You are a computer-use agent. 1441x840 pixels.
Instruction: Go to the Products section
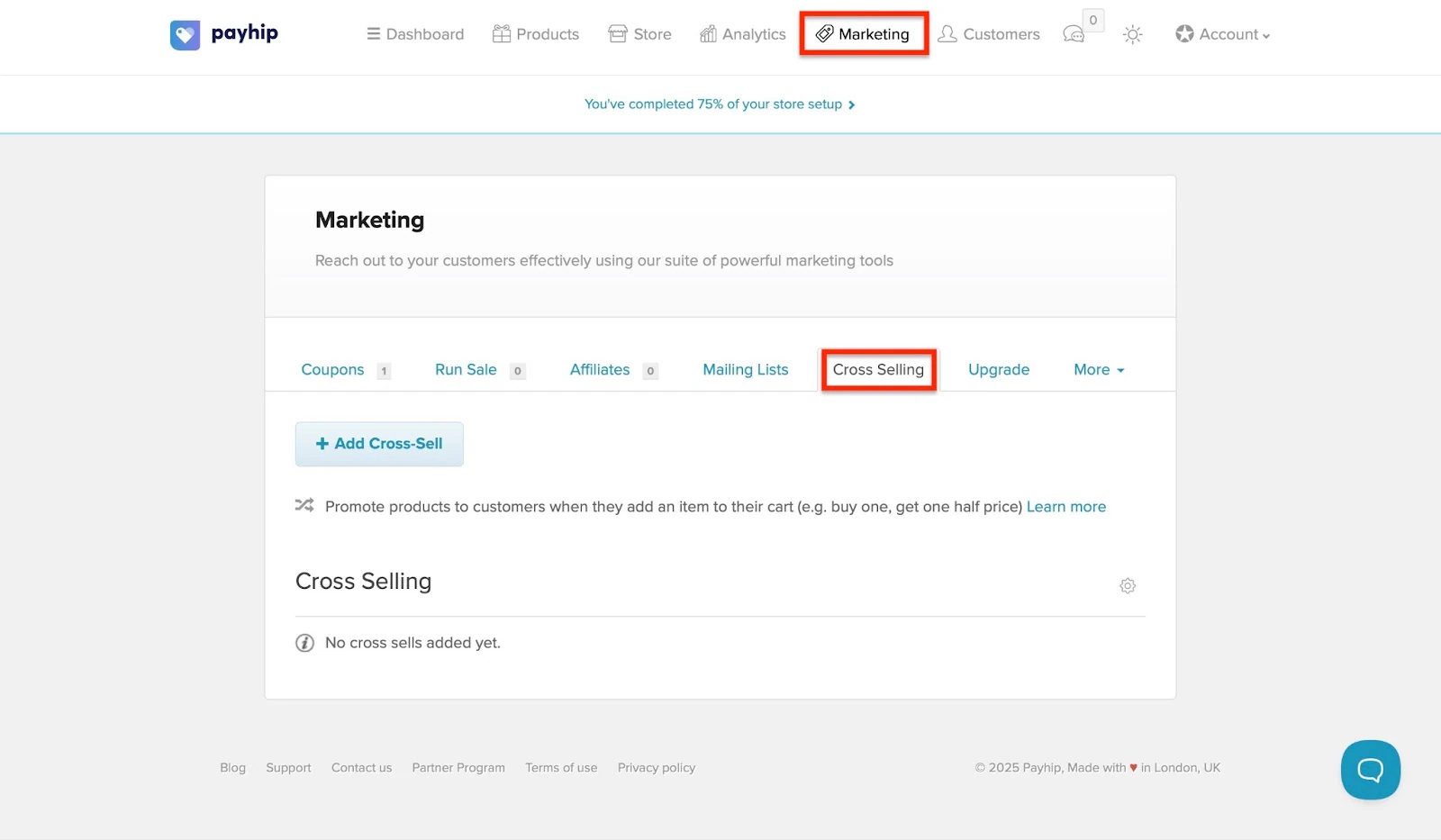coord(536,34)
